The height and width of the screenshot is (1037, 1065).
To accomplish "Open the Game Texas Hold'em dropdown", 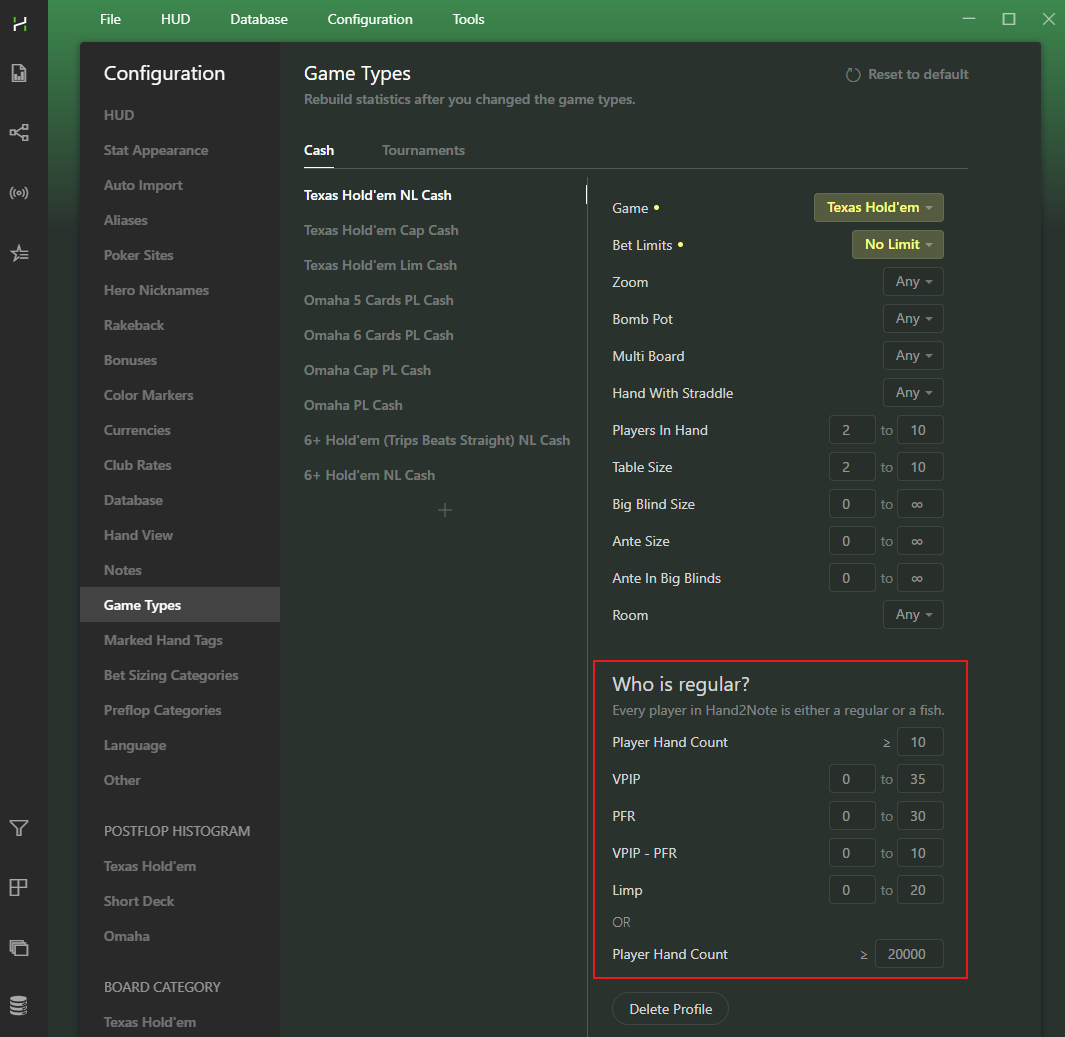I will point(879,207).
